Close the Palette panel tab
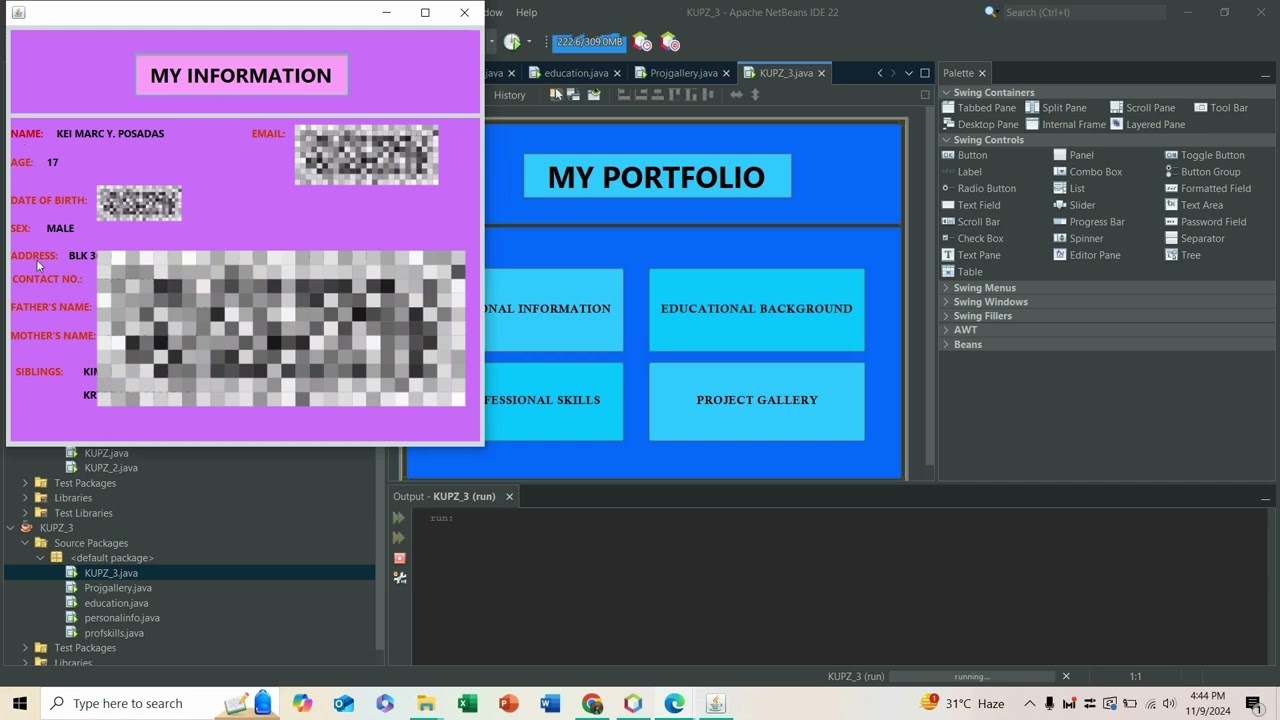 pos(982,73)
